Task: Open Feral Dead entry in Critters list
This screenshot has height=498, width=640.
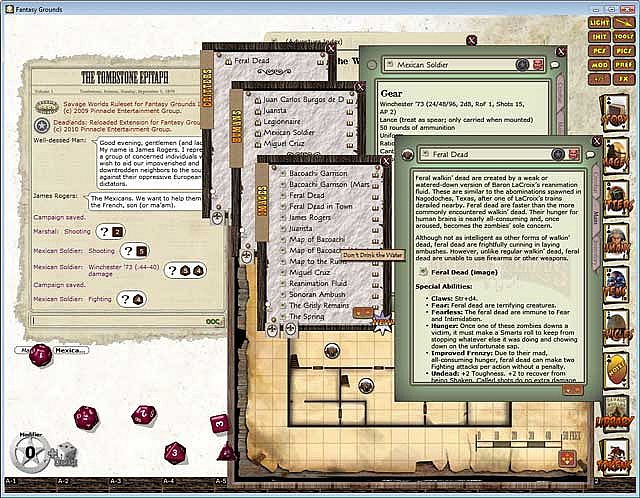Action: coord(252,61)
